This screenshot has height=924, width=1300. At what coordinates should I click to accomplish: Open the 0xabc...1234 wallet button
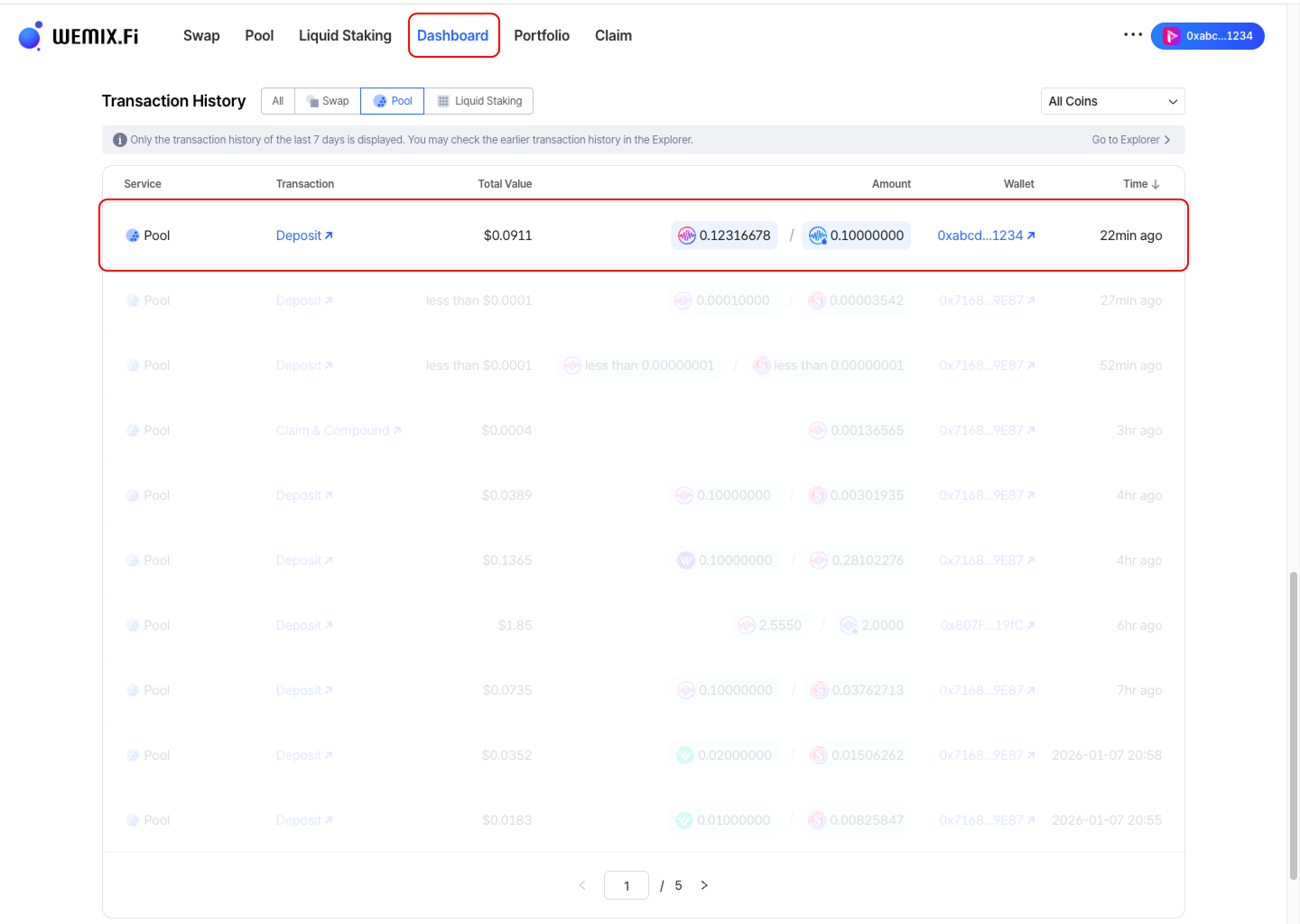(1207, 37)
